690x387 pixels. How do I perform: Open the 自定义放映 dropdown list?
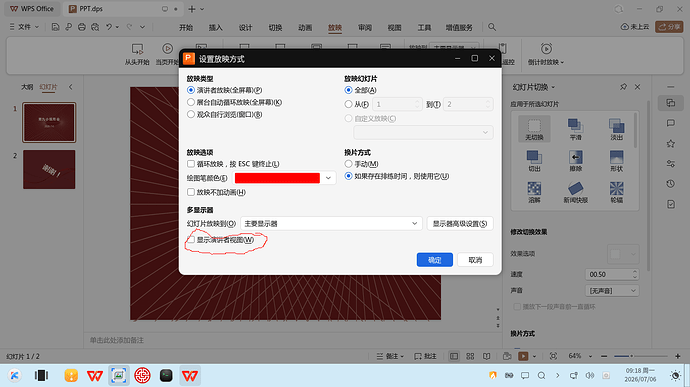[x=423, y=133]
